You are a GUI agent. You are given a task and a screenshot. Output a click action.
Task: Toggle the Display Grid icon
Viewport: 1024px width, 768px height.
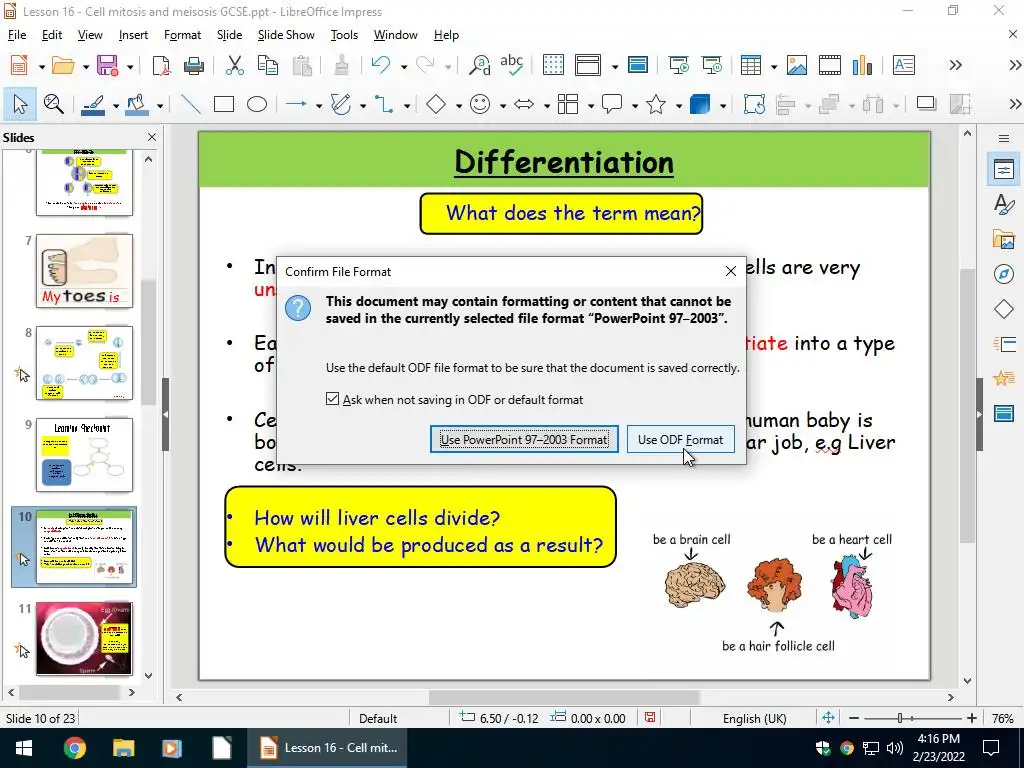click(553, 65)
